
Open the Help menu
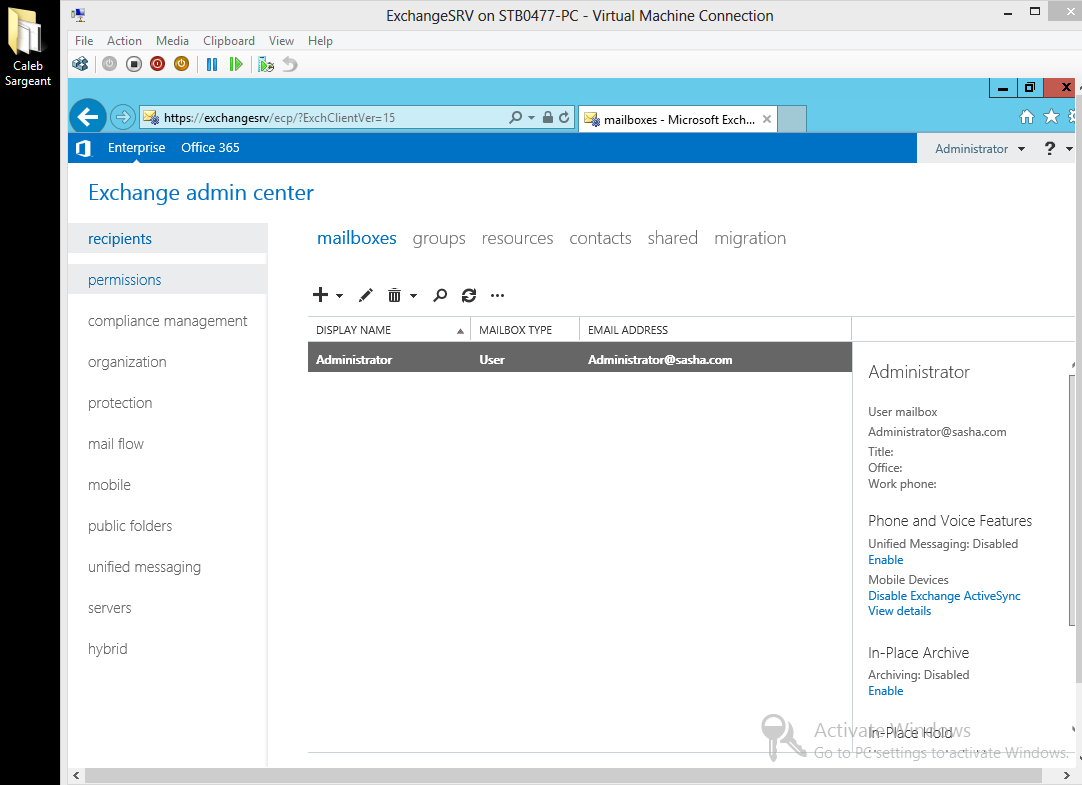320,41
